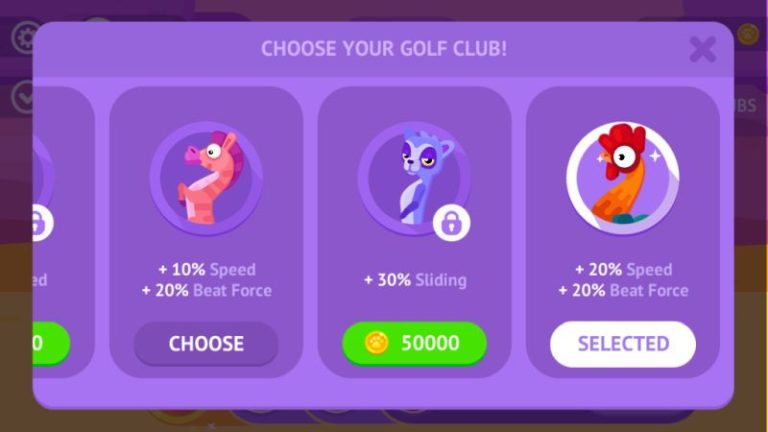Tap the paw coin icon on the 50000 button
Screen dimensions: 768x432
coord(377,343)
